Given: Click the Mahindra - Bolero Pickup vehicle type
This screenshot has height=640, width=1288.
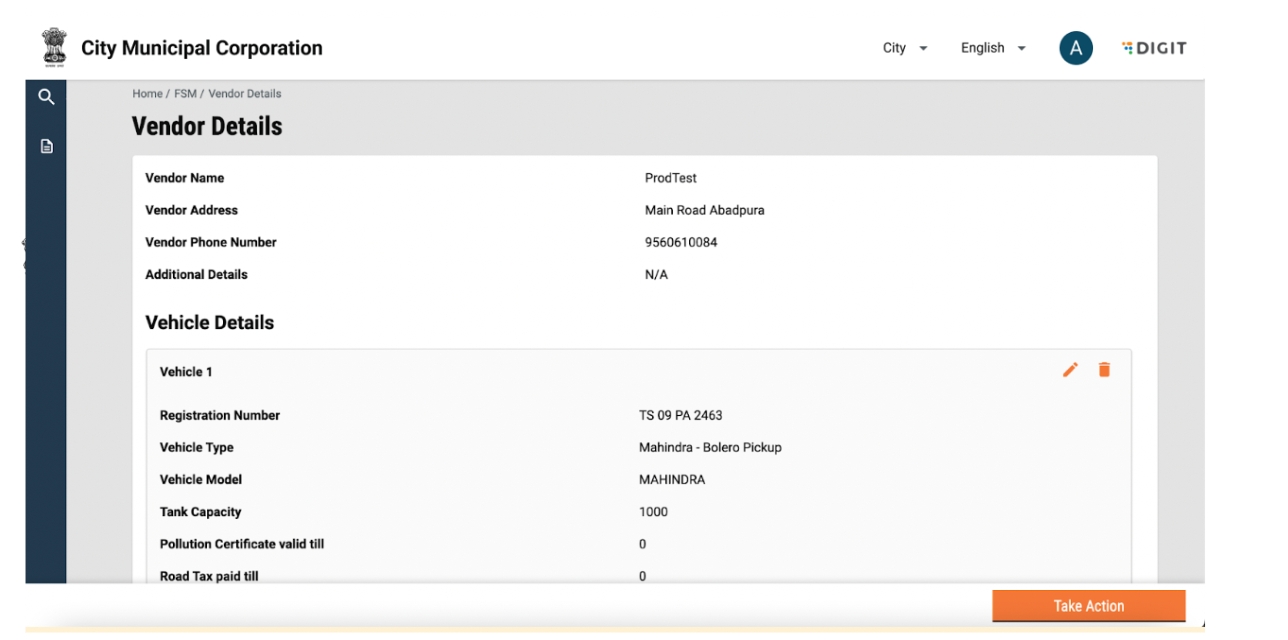Looking at the screenshot, I should pyautogui.click(x=710, y=448).
